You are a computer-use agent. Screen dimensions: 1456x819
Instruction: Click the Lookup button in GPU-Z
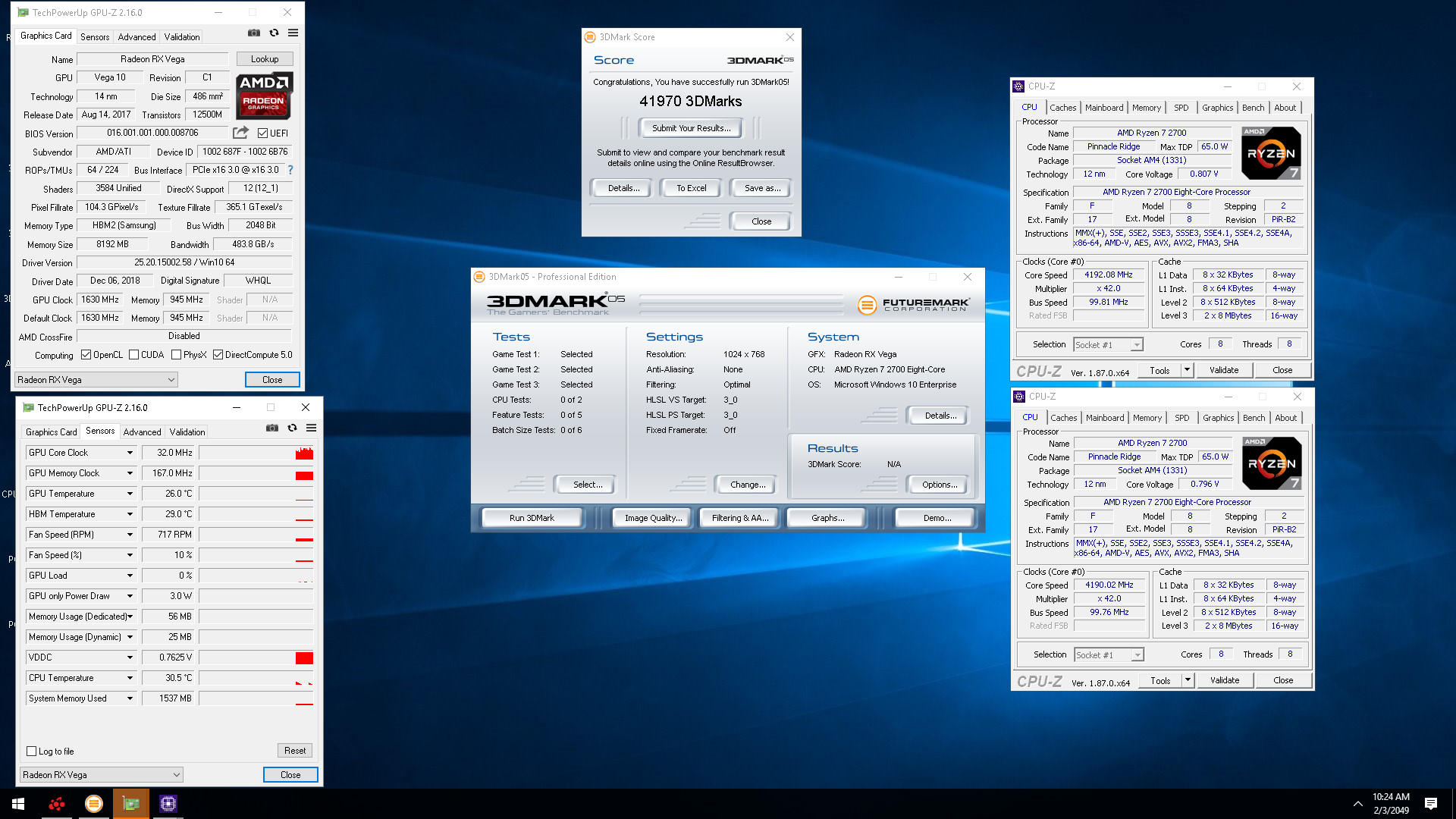[x=265, y=59]
